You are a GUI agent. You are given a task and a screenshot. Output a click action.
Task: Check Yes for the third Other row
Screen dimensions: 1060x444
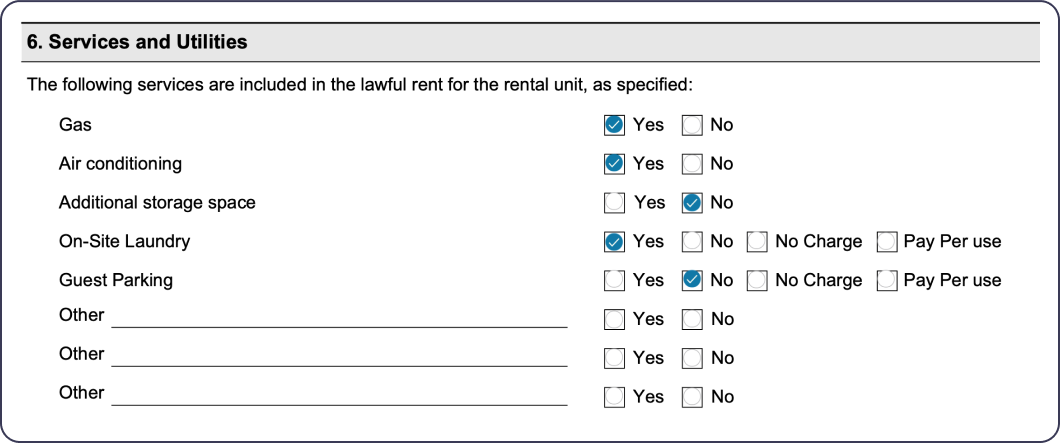pyautogui.click(x=614, y=397)
